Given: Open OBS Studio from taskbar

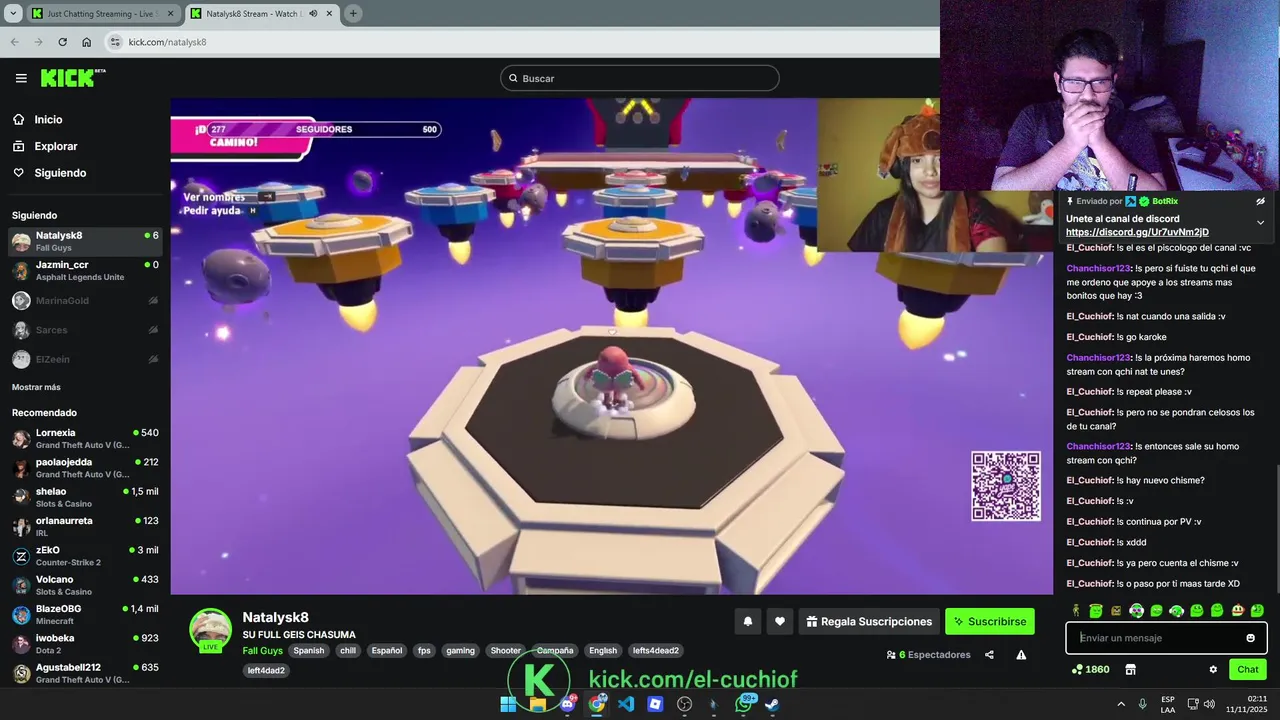Looking at the screenshot, I should coord(684,704).
